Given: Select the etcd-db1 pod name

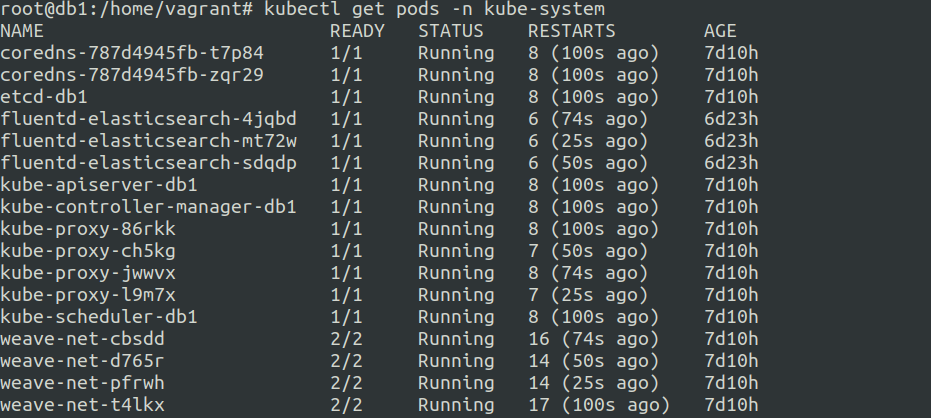Looking at the screenshot, I should [44, 97].
